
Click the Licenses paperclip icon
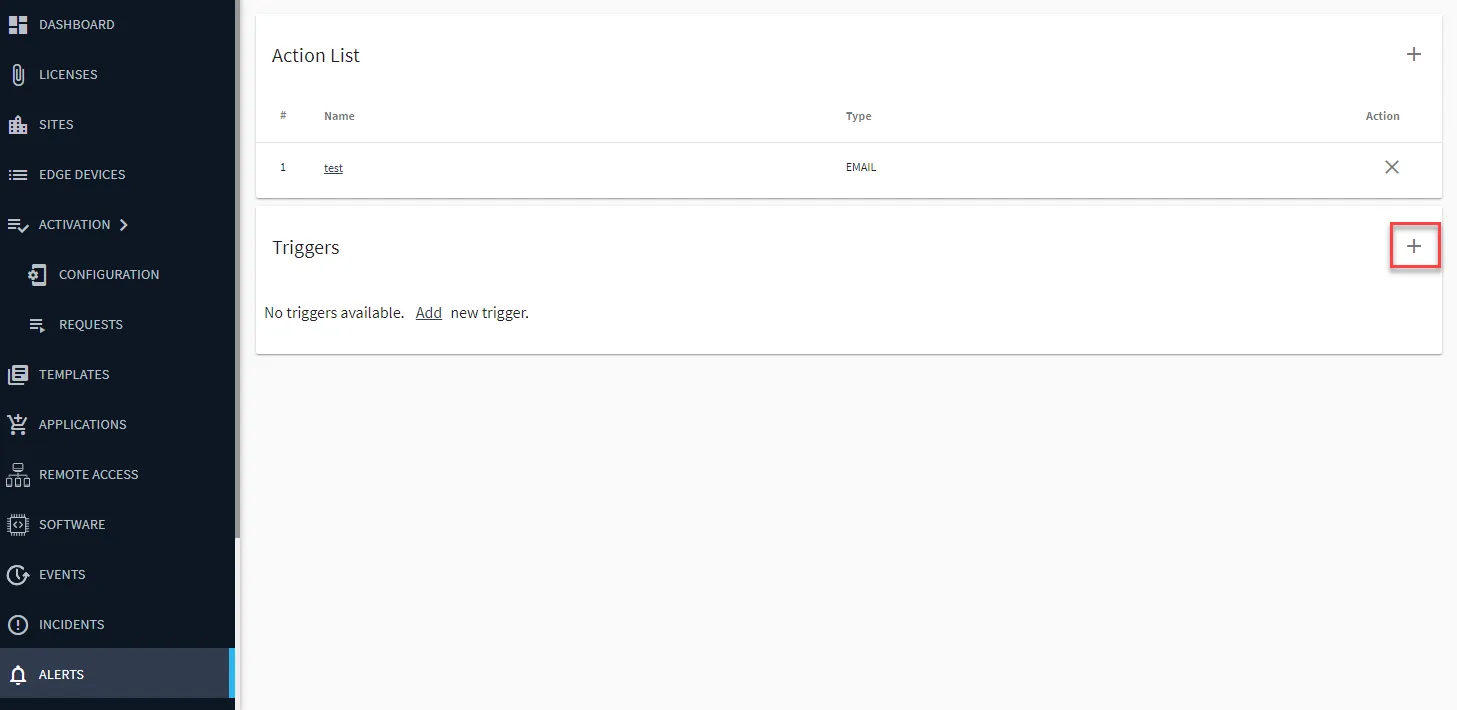click(18, 74)
